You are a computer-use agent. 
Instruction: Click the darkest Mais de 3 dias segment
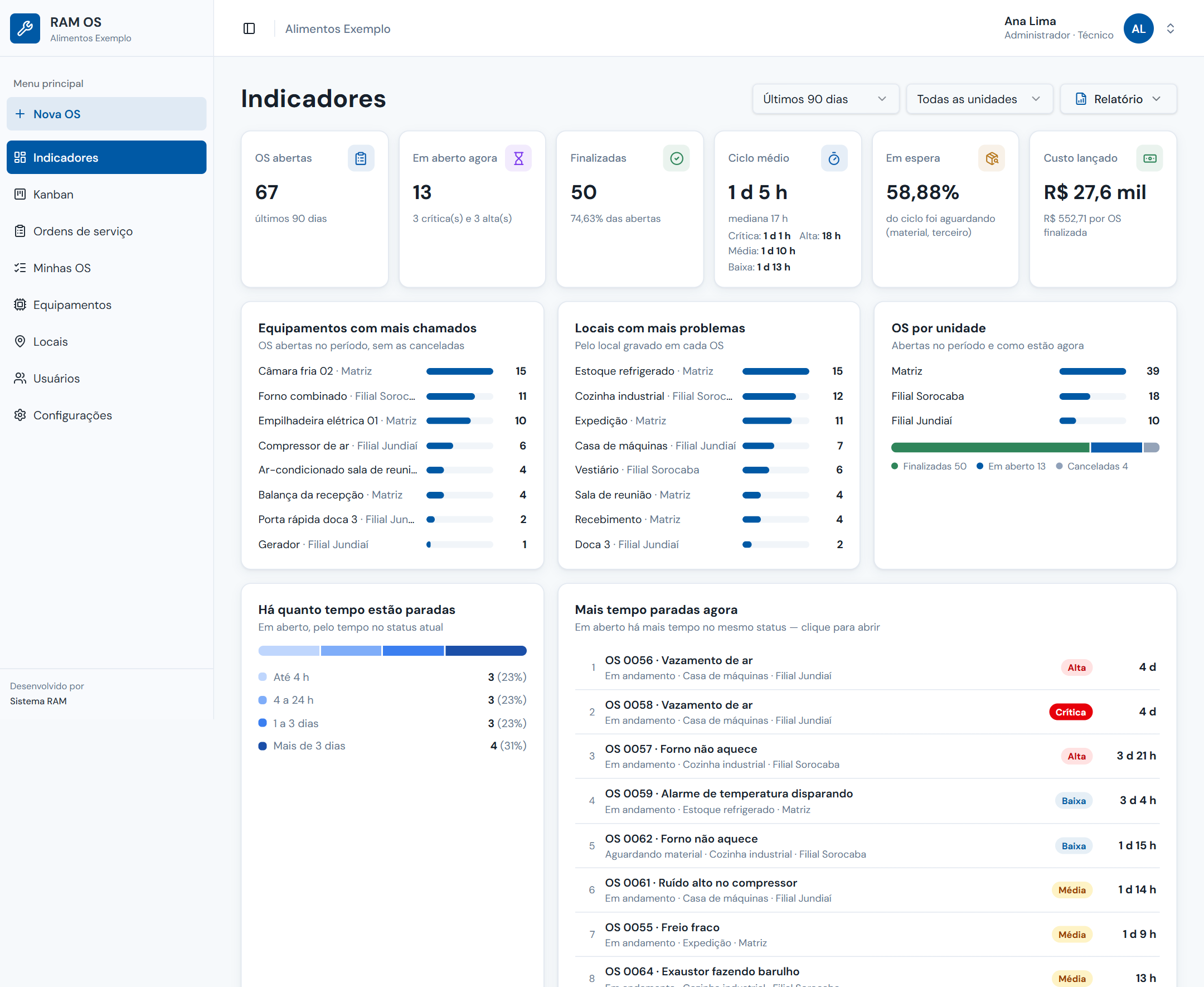[x=486, y=650]
